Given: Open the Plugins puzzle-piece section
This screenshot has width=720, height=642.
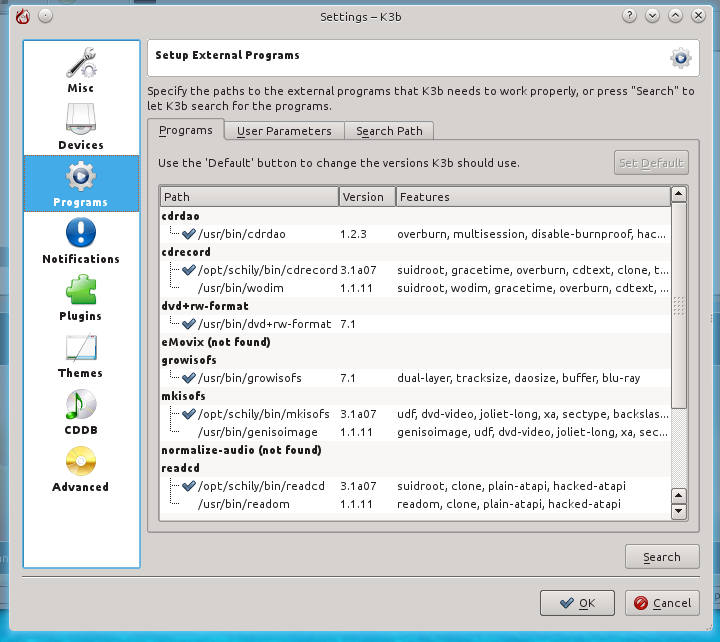Looking at the screenshot, I should click(x=81, y=298).
